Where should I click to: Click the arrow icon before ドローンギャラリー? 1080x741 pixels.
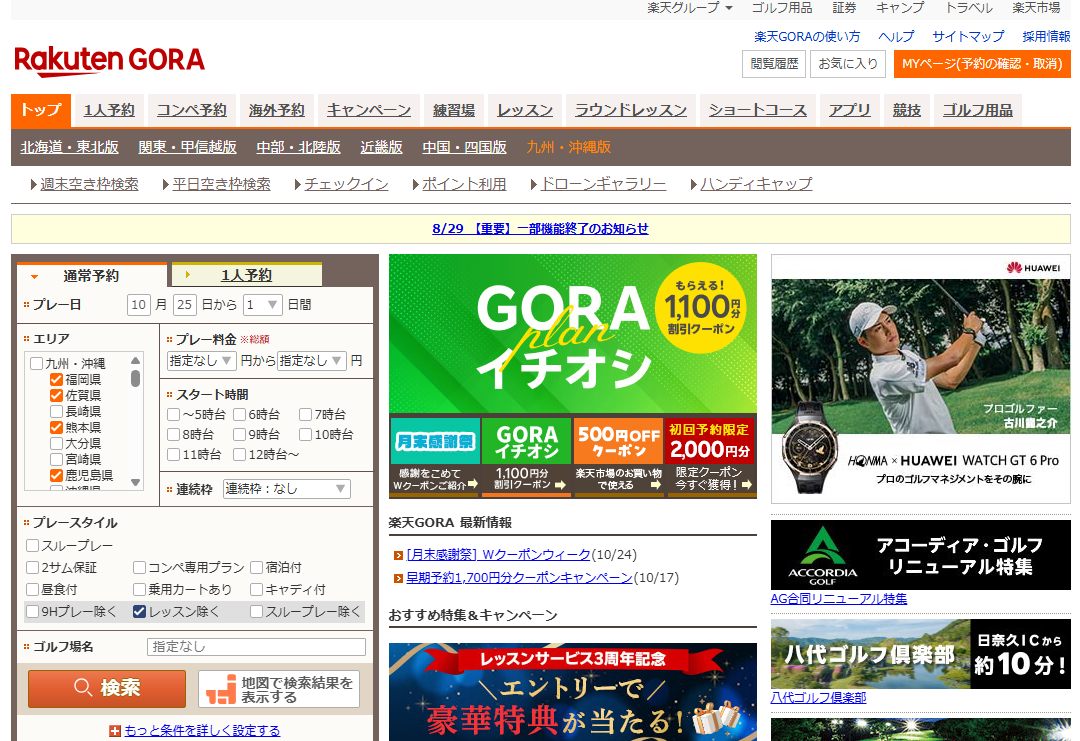(533, 185)
